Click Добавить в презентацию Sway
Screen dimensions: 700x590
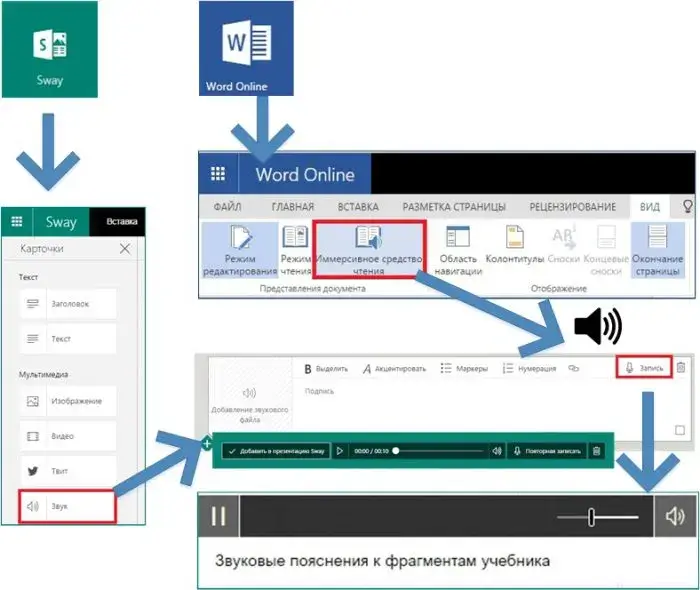click(276, 451)
